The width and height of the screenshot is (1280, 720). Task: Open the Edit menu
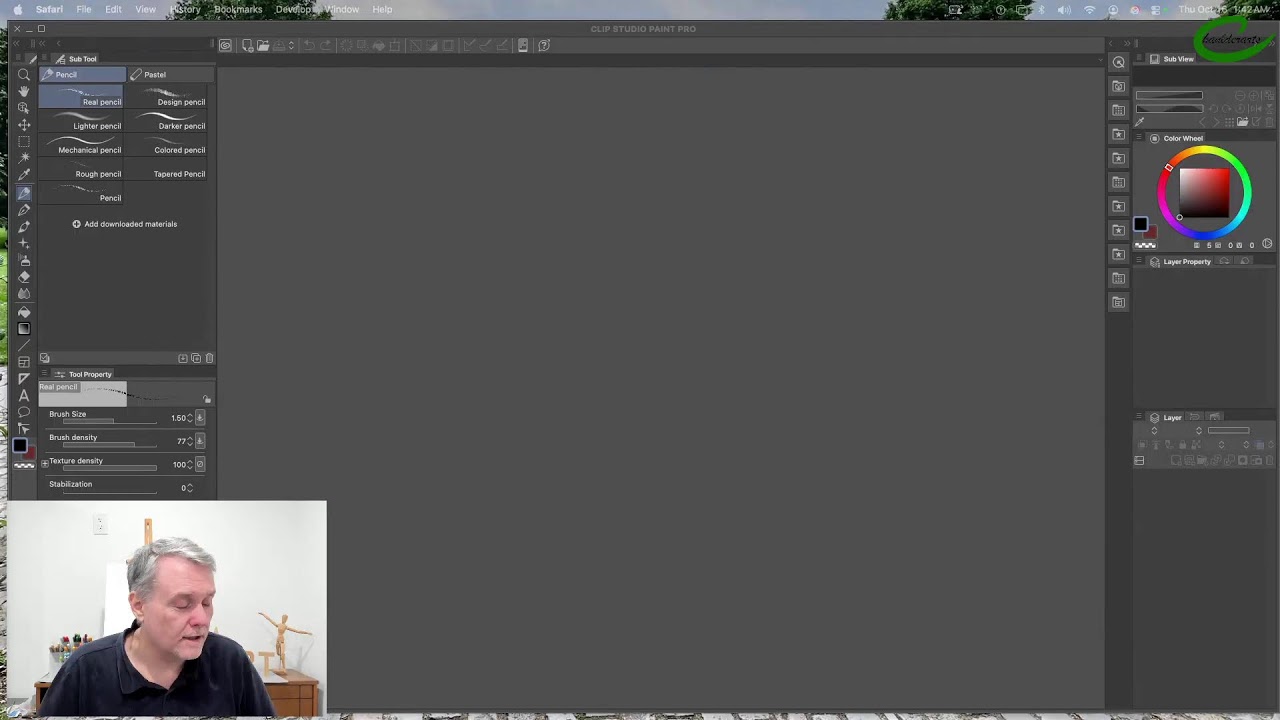[113, 9]
